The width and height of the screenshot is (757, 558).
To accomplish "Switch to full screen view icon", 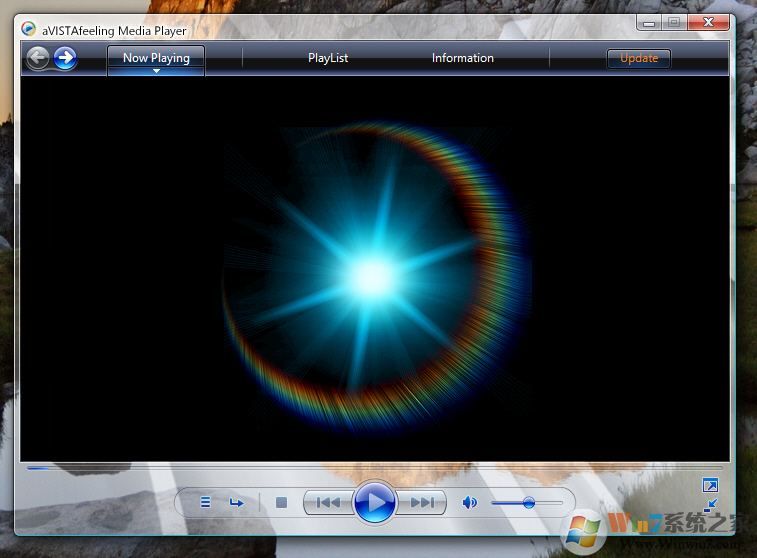I will 710,486.
